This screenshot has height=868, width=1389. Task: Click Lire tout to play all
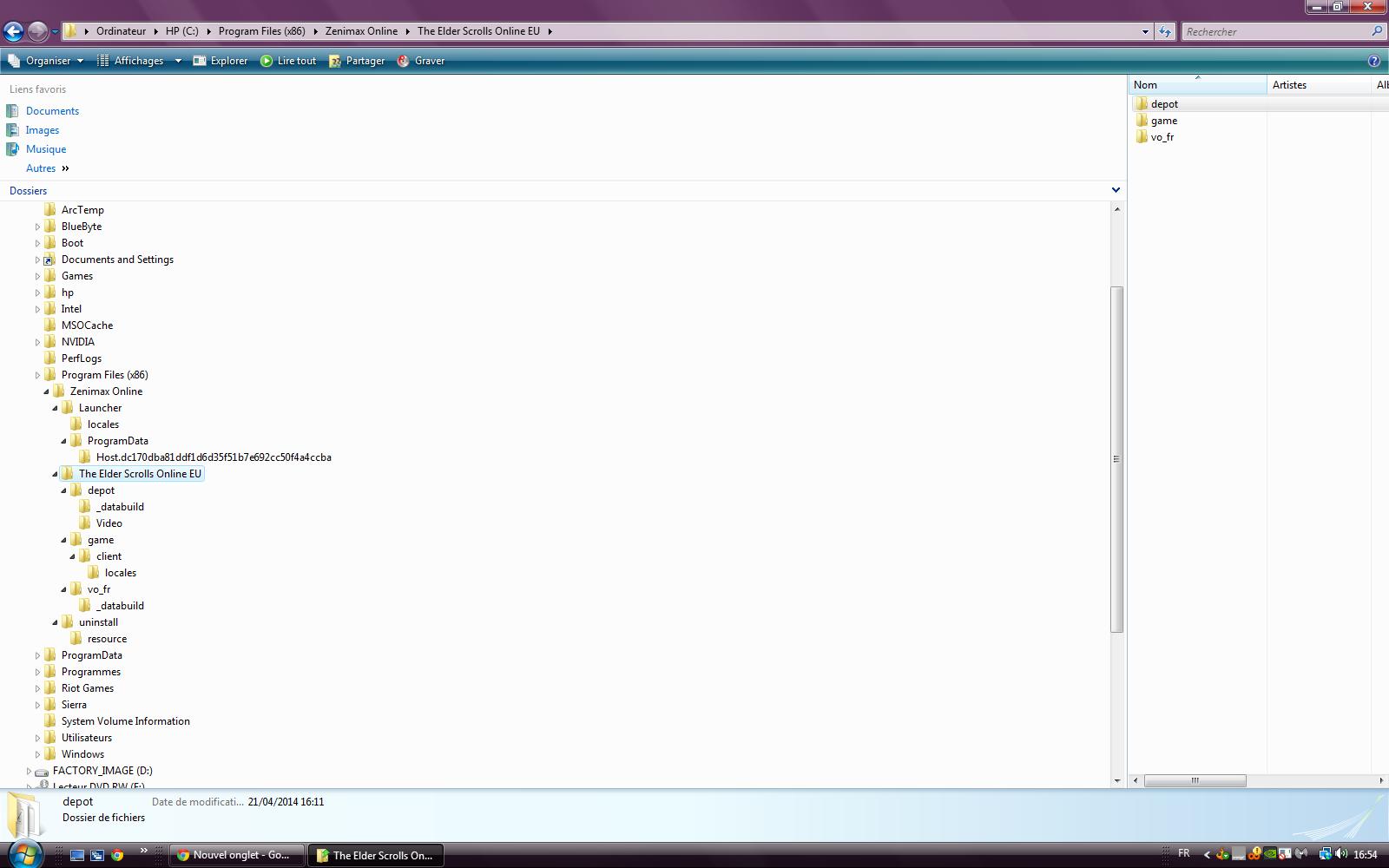[x=288, y=61]
